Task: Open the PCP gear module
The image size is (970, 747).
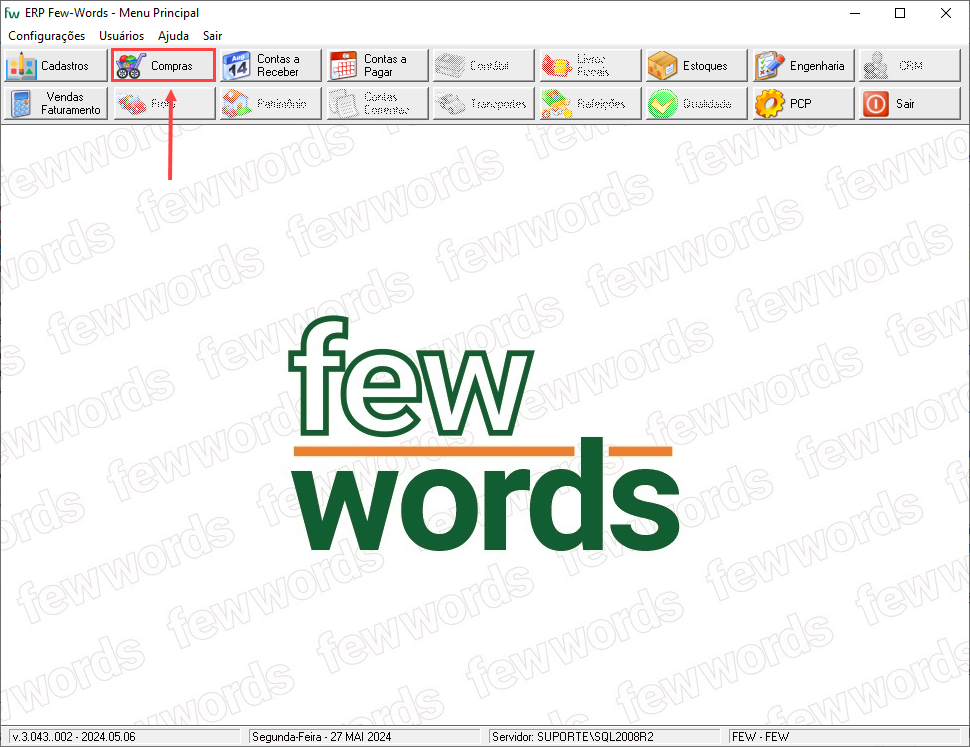Action: 803,103
